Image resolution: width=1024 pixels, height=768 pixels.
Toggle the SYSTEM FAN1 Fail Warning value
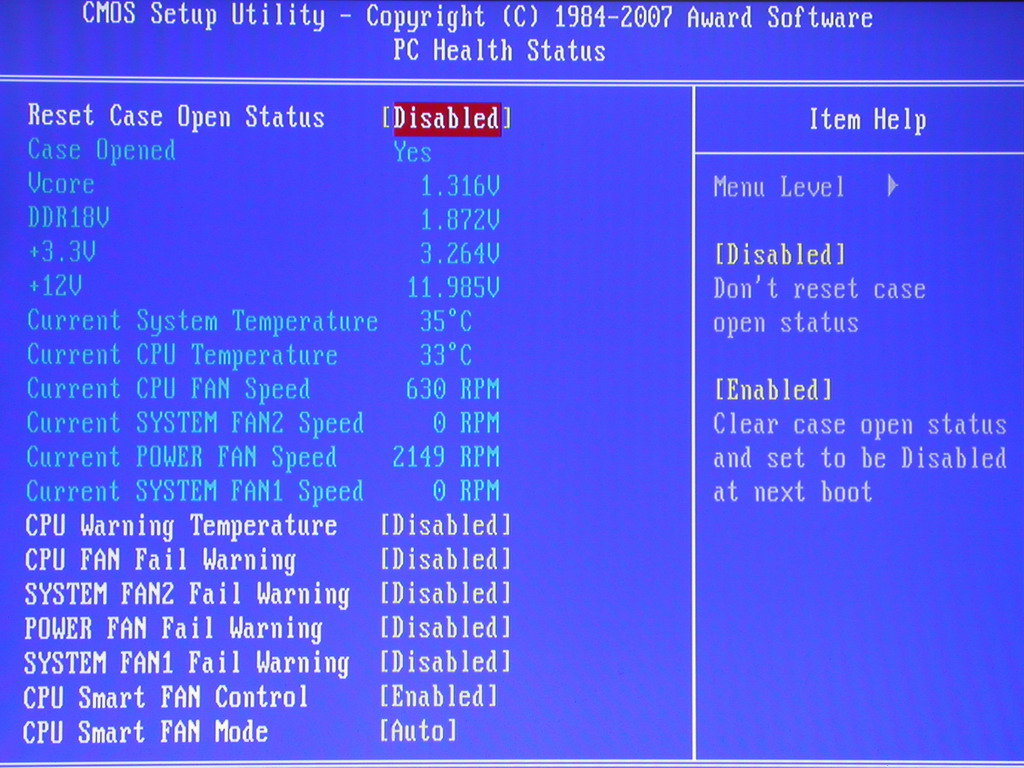coord(445,663)
